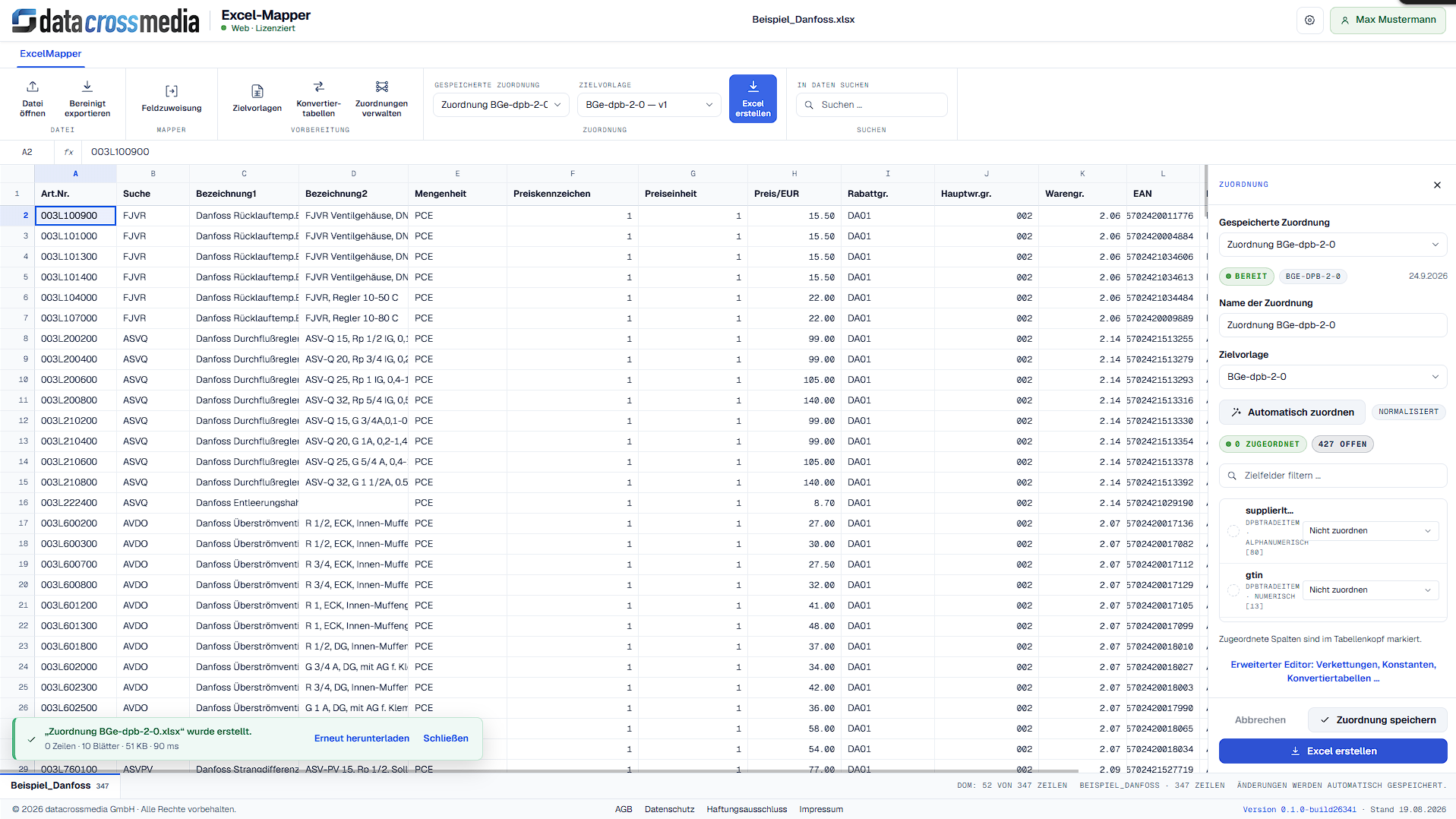This screenshot has height=819, width=1456.
Task: Toggle the supplierIt... field radio circle
Action: (x=1233, y=531)
